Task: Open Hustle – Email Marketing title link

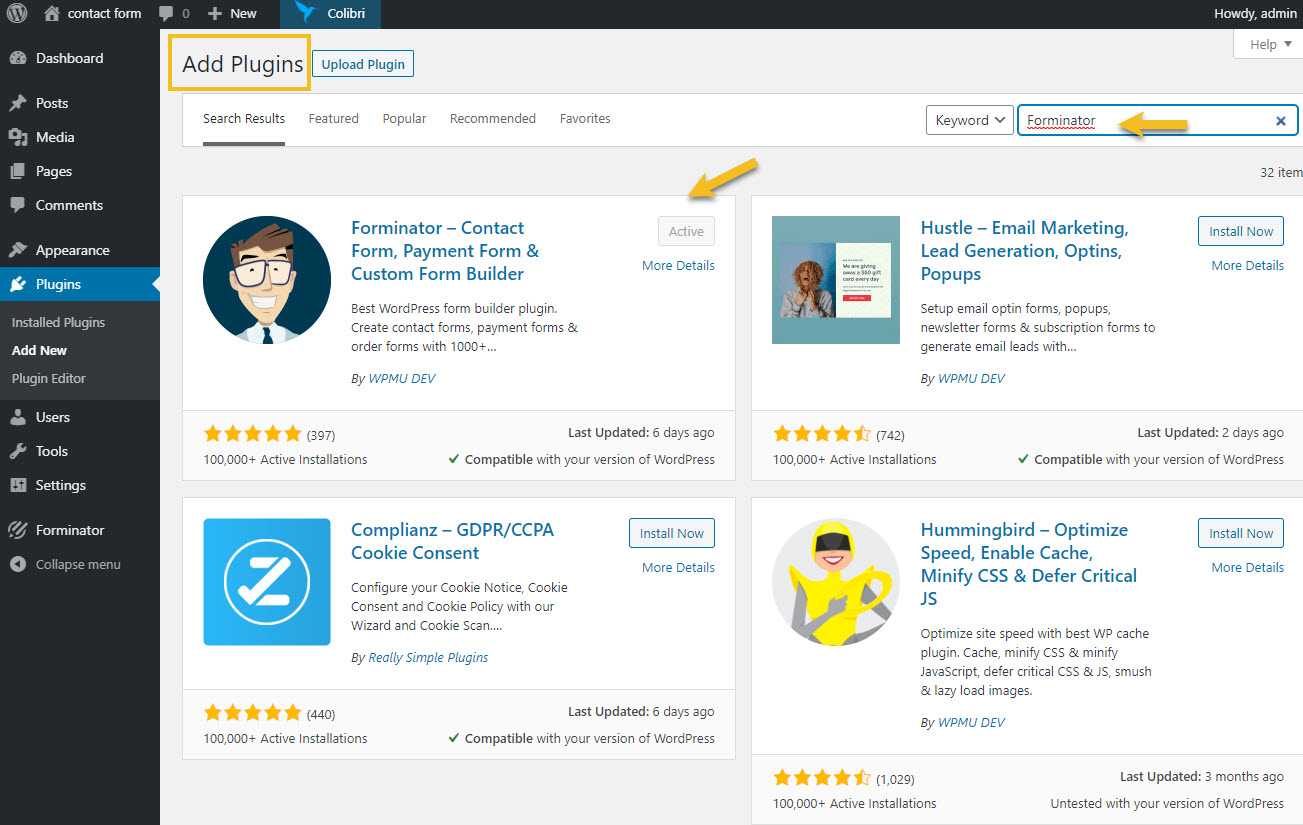Action: [1024, 251]
